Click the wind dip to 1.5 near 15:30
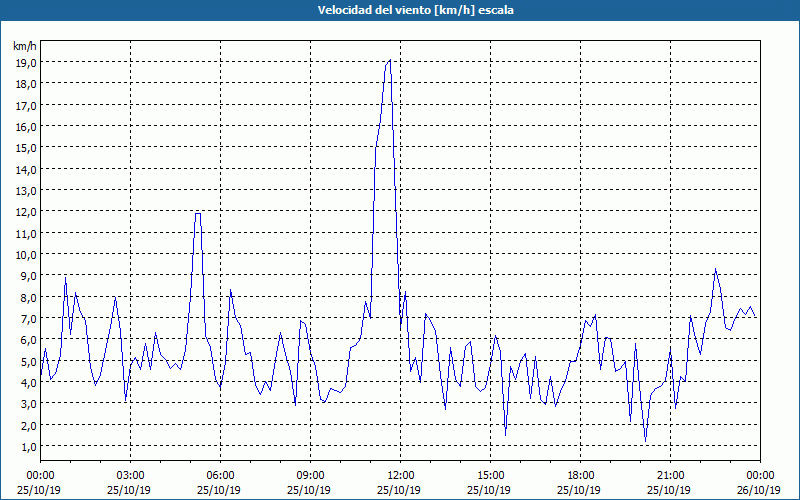Screen dimensions: 800x500 click(x=505, y=435)
